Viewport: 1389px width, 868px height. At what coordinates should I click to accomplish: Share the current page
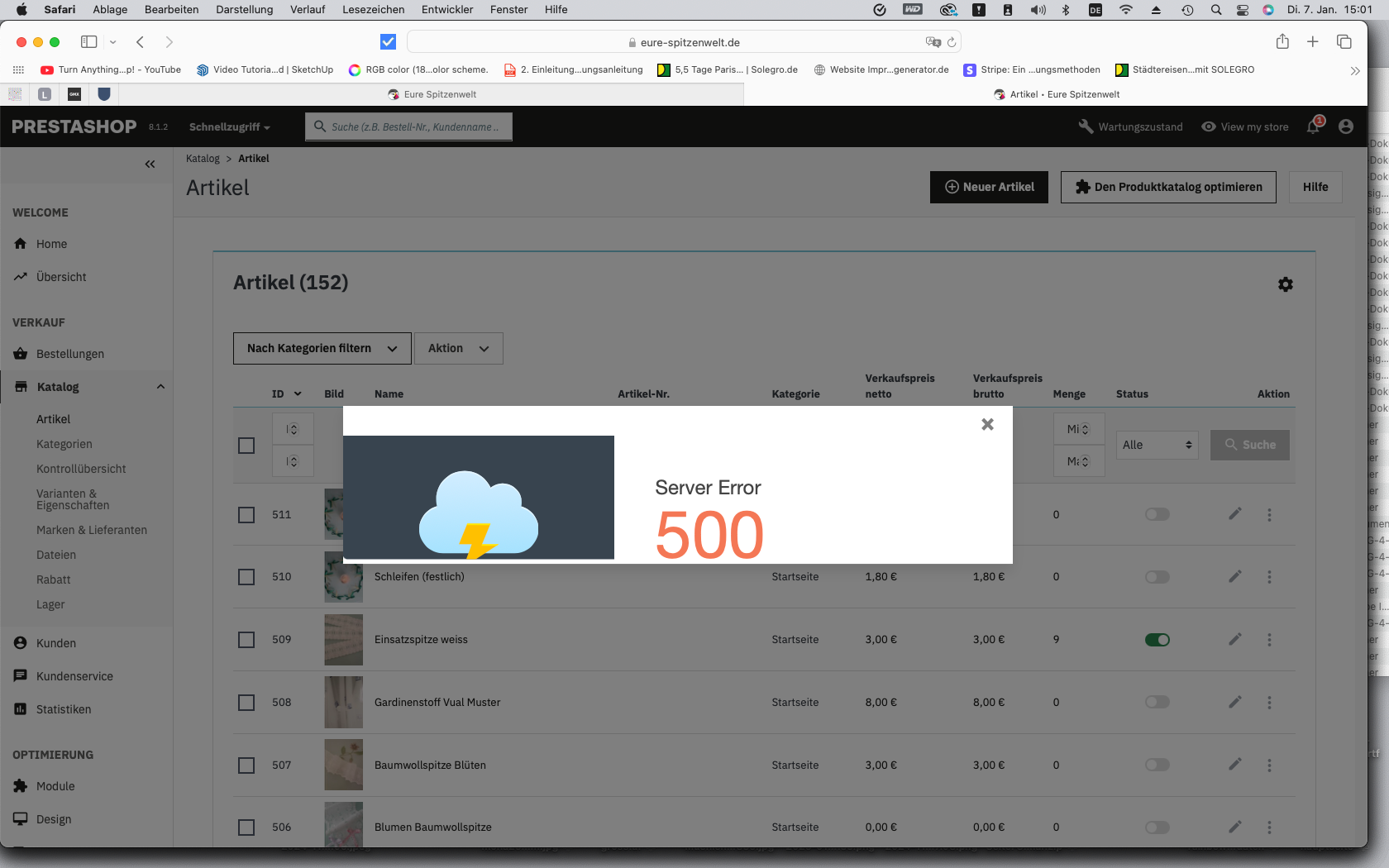coord(1282,41)
